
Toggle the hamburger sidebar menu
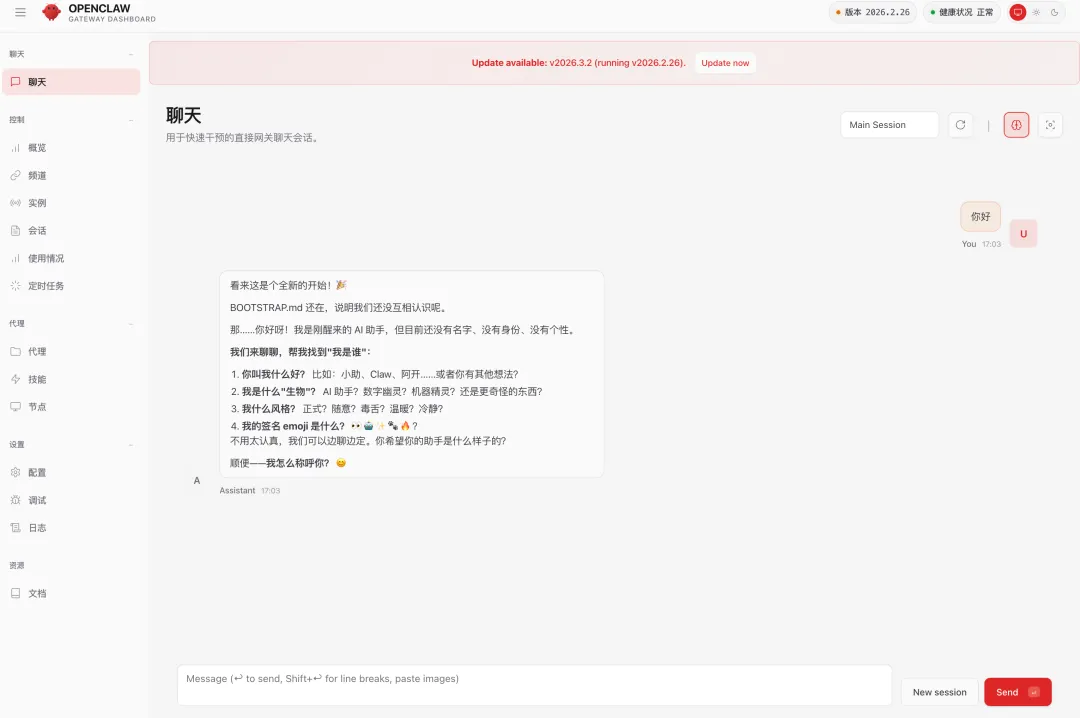pos(20,12)
